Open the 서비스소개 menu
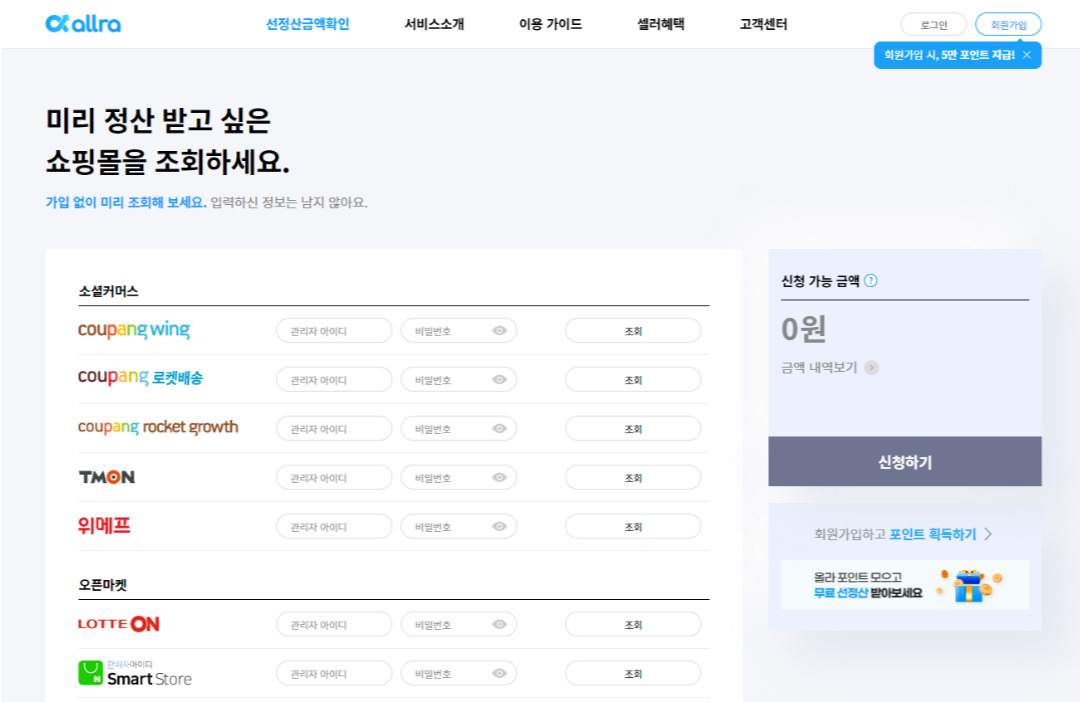1080x702 pixels. [x=435, y=24]
